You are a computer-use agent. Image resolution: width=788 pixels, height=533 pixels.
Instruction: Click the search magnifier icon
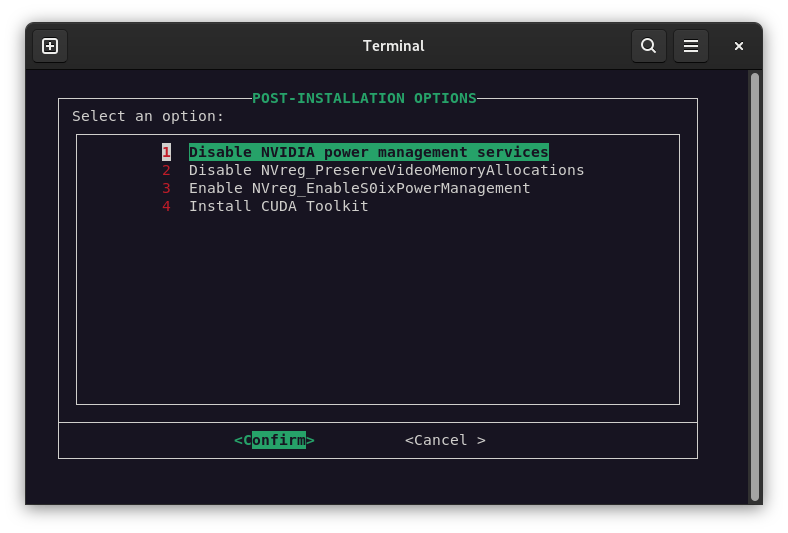(x=648, y=46)
